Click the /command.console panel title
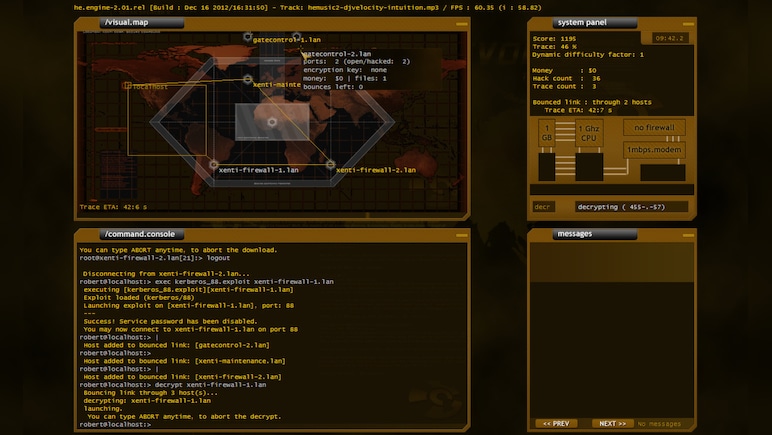This screenshot has height=435, width=772. click(x=140, y=234)
